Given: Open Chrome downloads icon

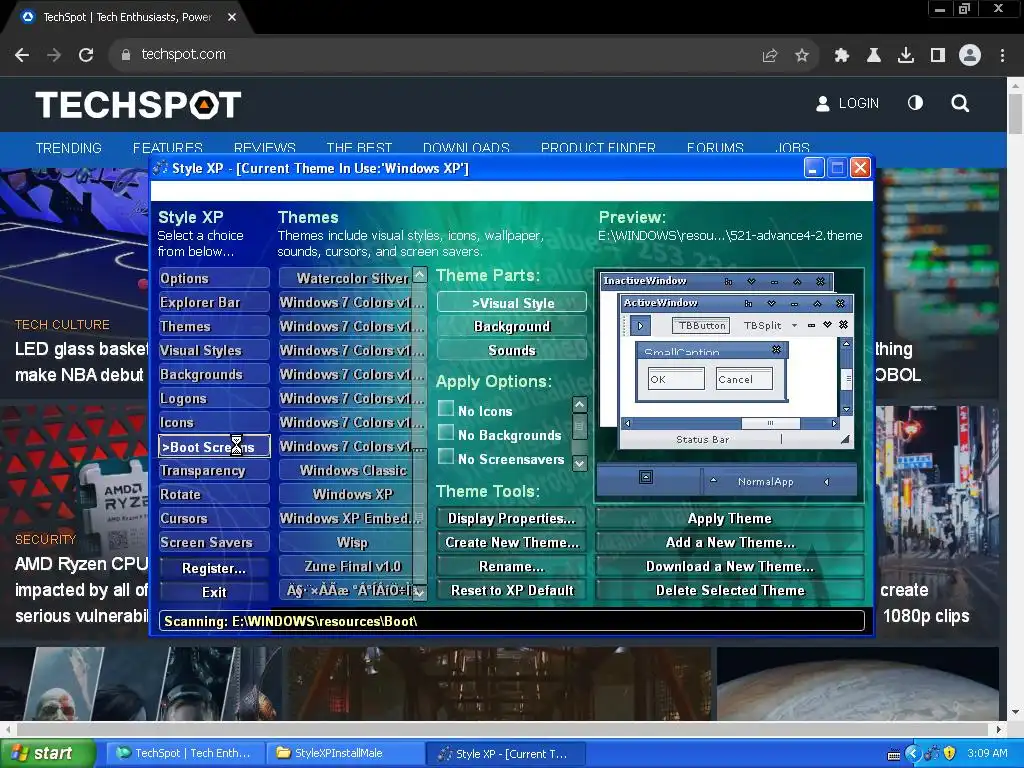Looking at the screenshot, I should pyautogui.click(x=906, y=56).
